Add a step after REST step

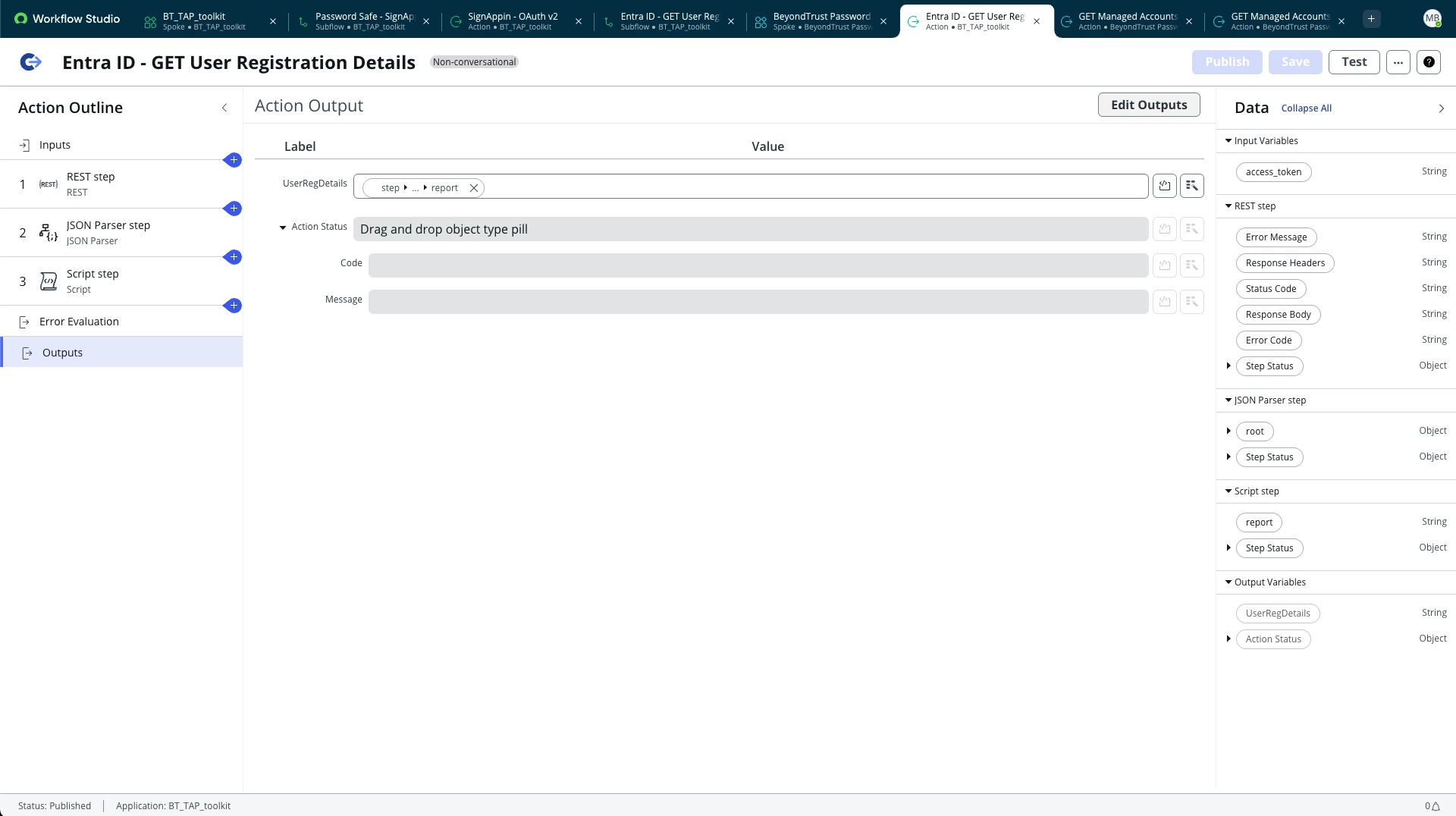234,209
